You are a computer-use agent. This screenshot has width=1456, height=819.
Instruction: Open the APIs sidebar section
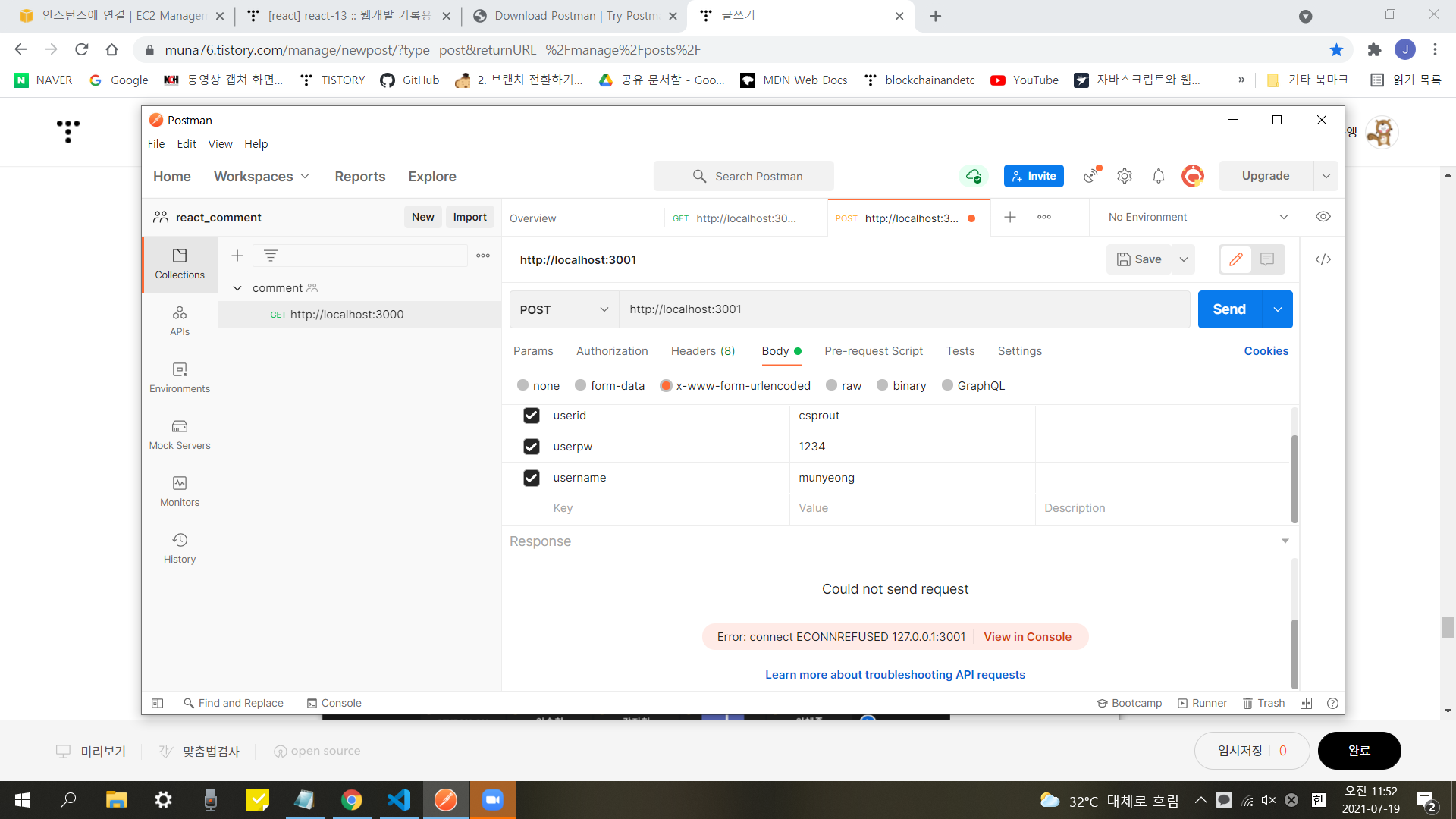click(x=180, y=321)
